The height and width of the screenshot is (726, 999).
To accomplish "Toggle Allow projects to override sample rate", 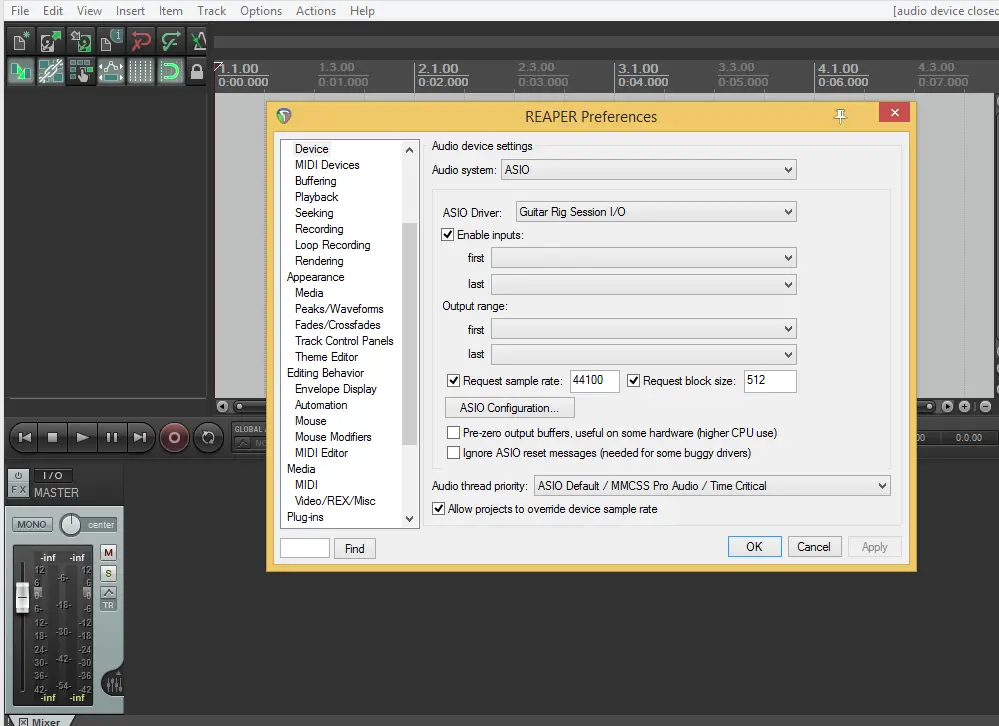I will (x=438, y=509).
